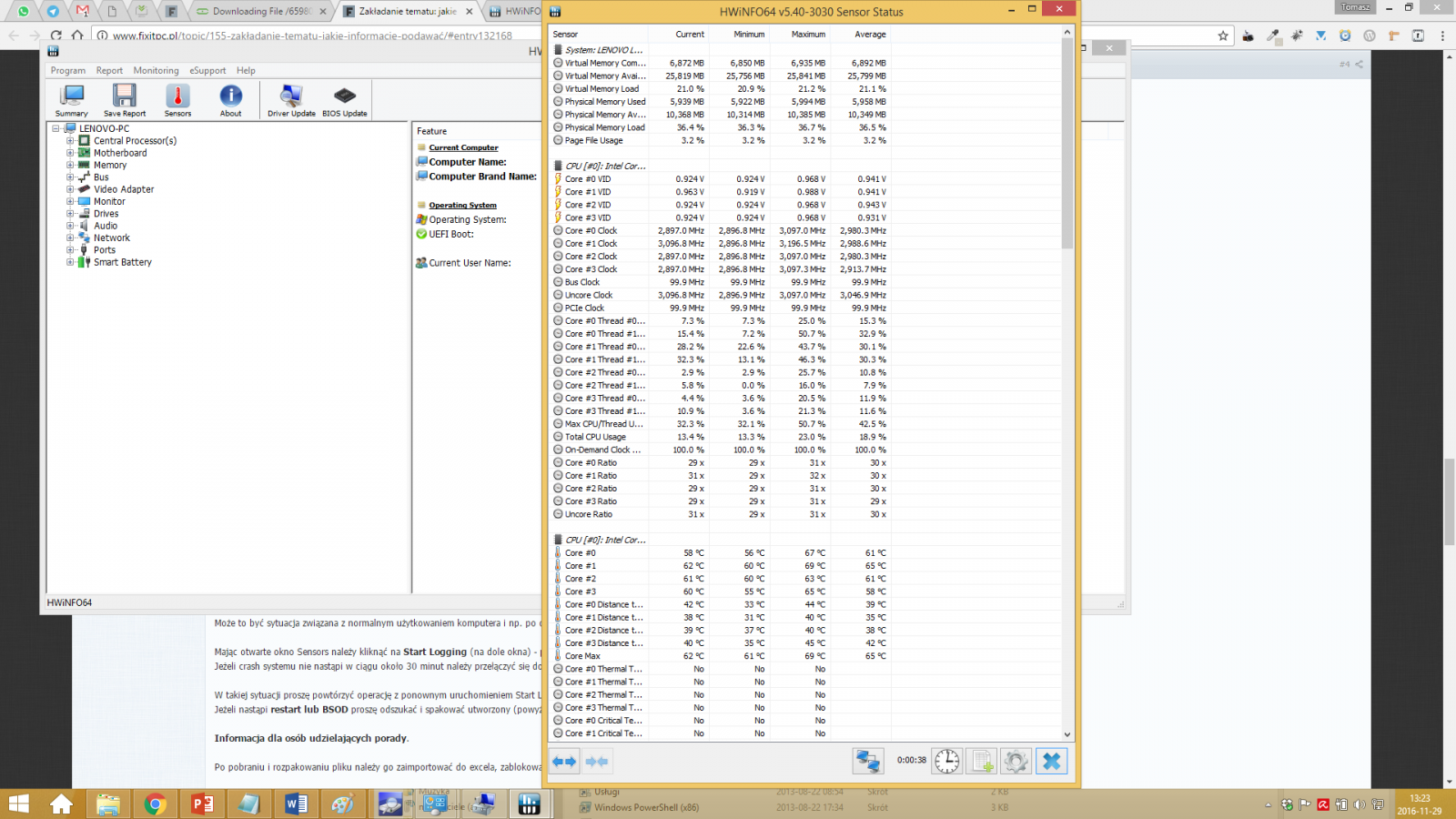Click the clock reset-timer icon

tap(947, 761)
